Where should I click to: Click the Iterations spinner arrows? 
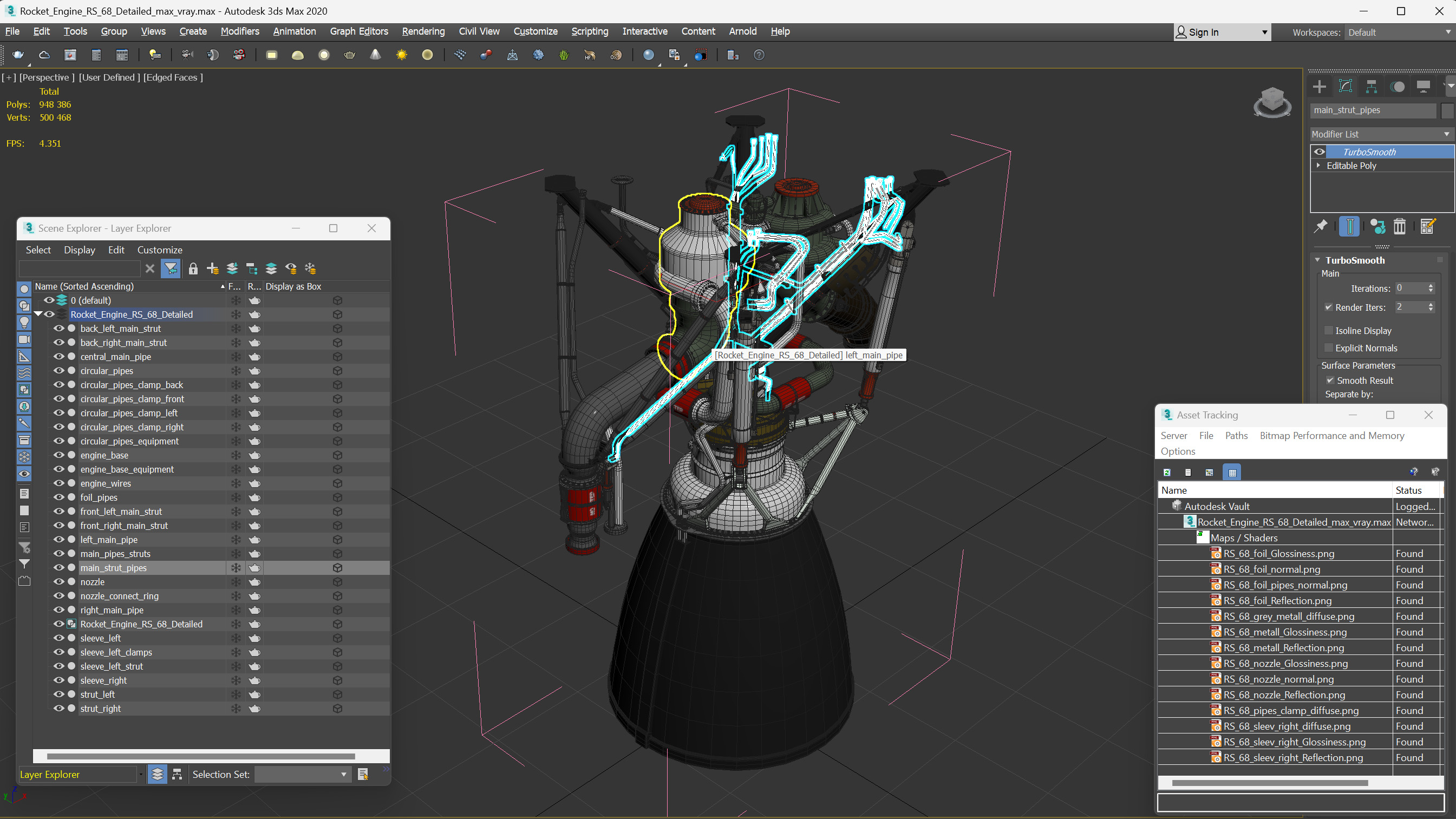[x=1431, y=289]
